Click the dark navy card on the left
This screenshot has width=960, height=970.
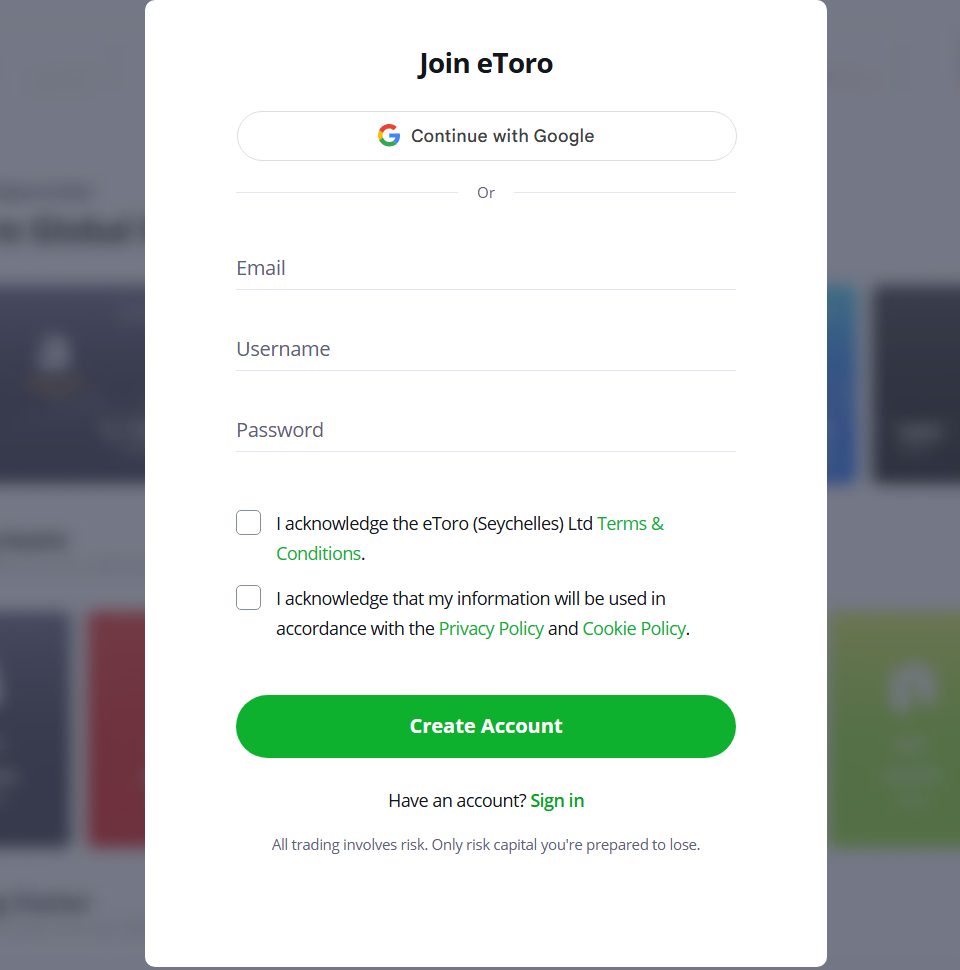coord(70,384)
